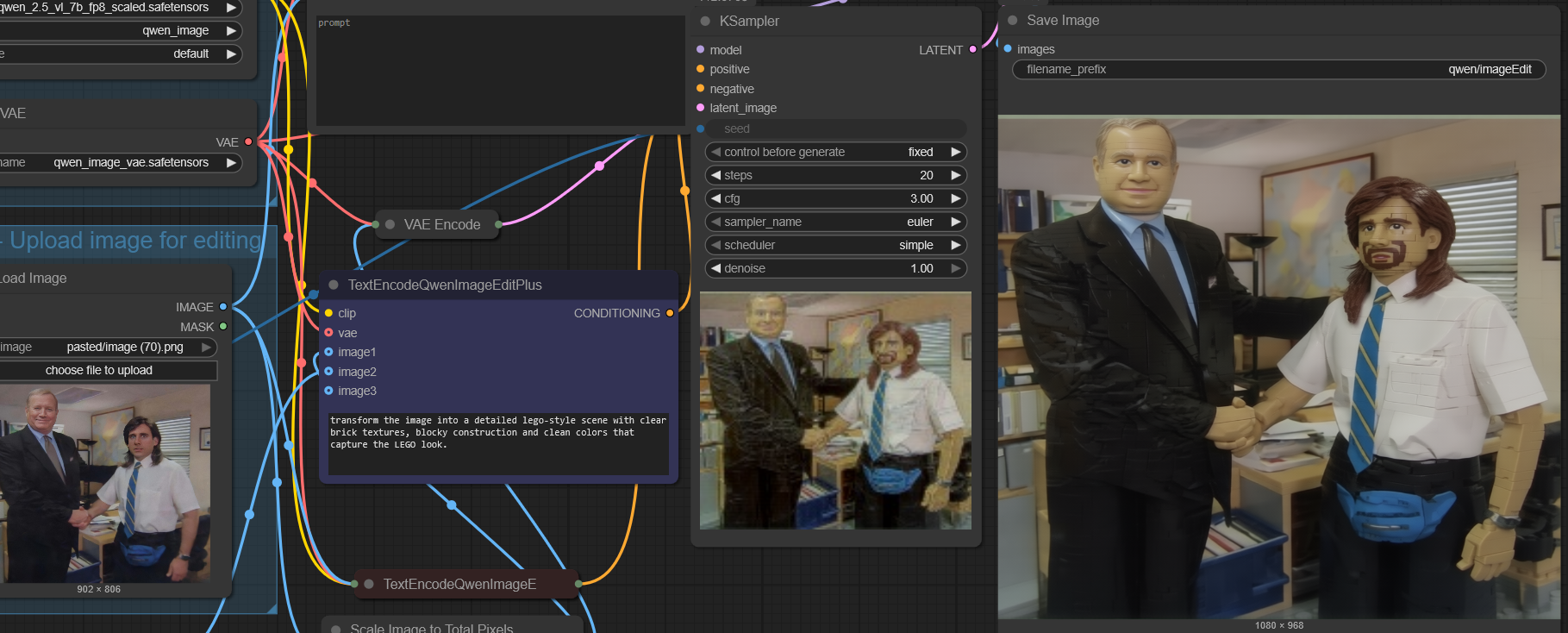Click the cfg value 3.00

(921, 198)
